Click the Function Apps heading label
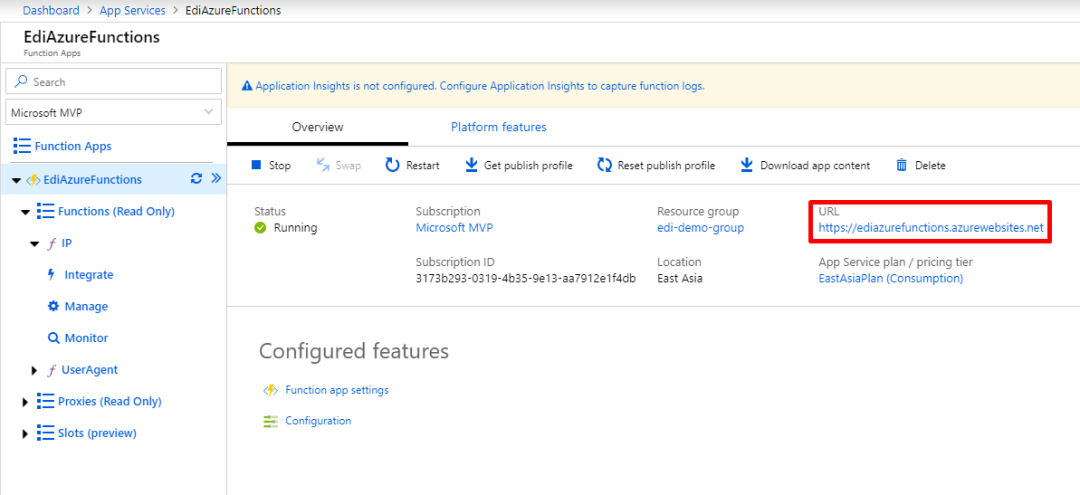 (72, 146)
